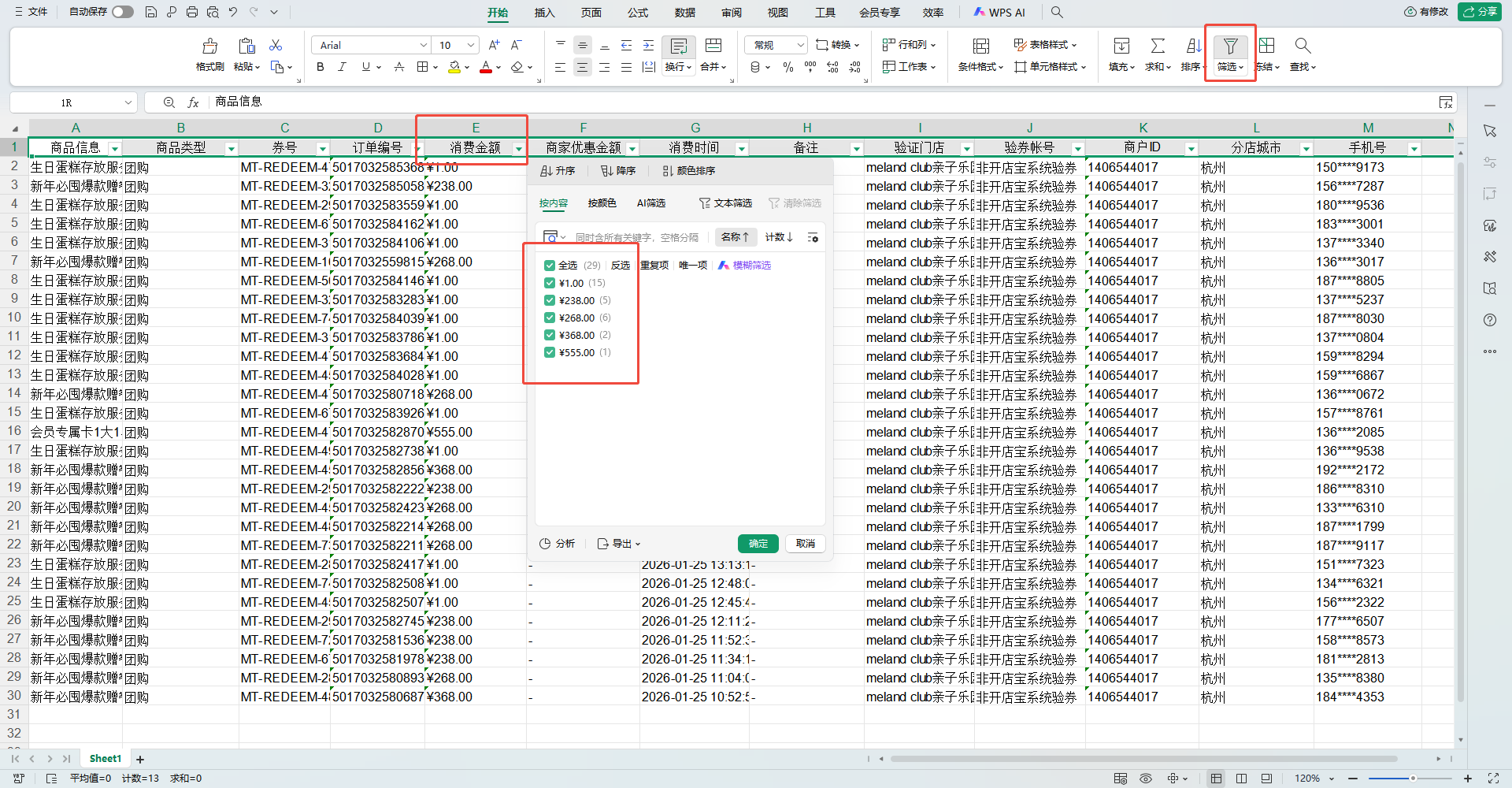Toggle the AutoSave (自动保存) switch
1512x788 pixels.
(122, 12)
